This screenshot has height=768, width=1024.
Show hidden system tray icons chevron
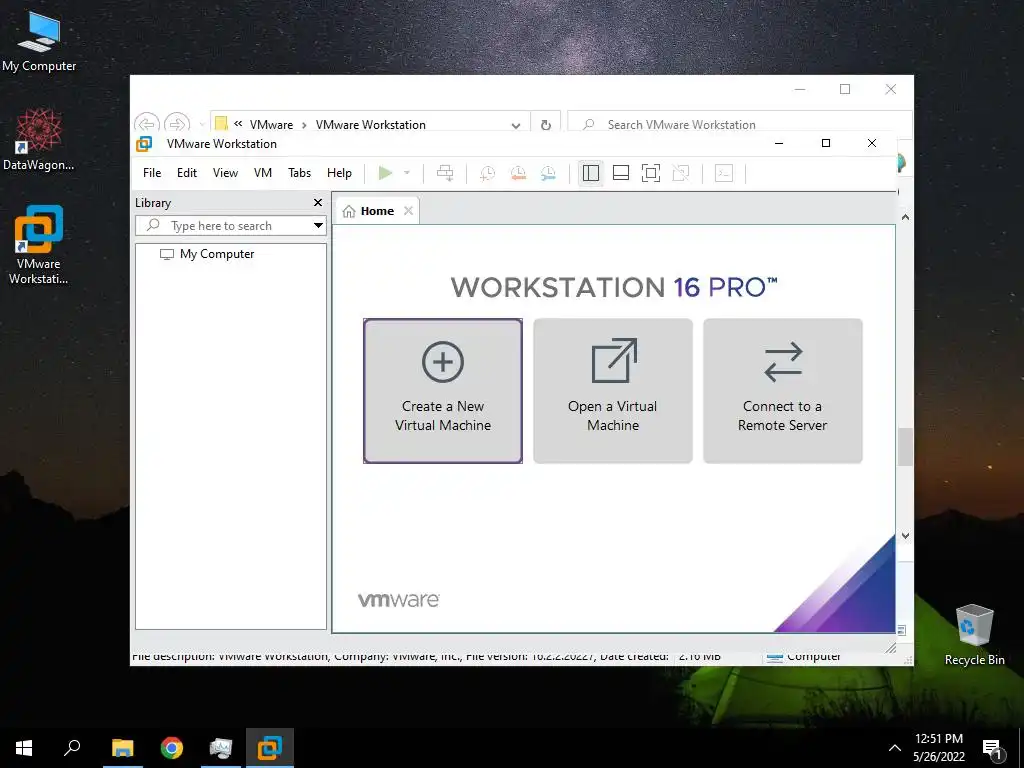pos(895,748)
